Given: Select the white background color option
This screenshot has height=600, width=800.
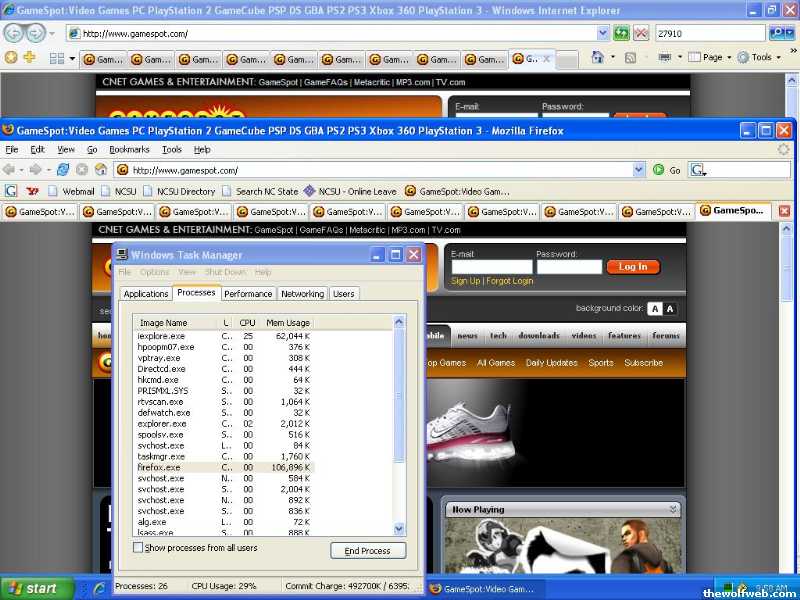Looking at the screenshot, I should click(654, 309).
